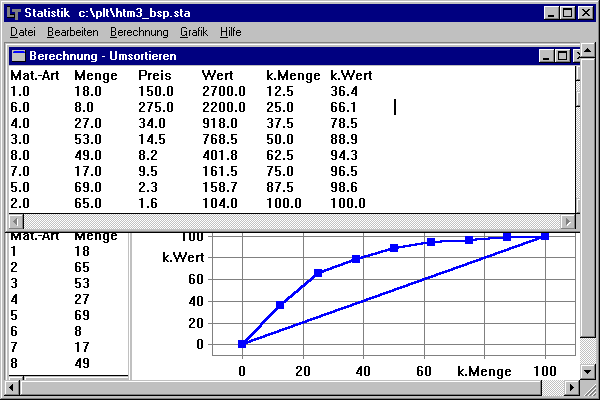The image size is (600, 400).
Task: Open the Bearbeiten menu
Action: point(72,32)
